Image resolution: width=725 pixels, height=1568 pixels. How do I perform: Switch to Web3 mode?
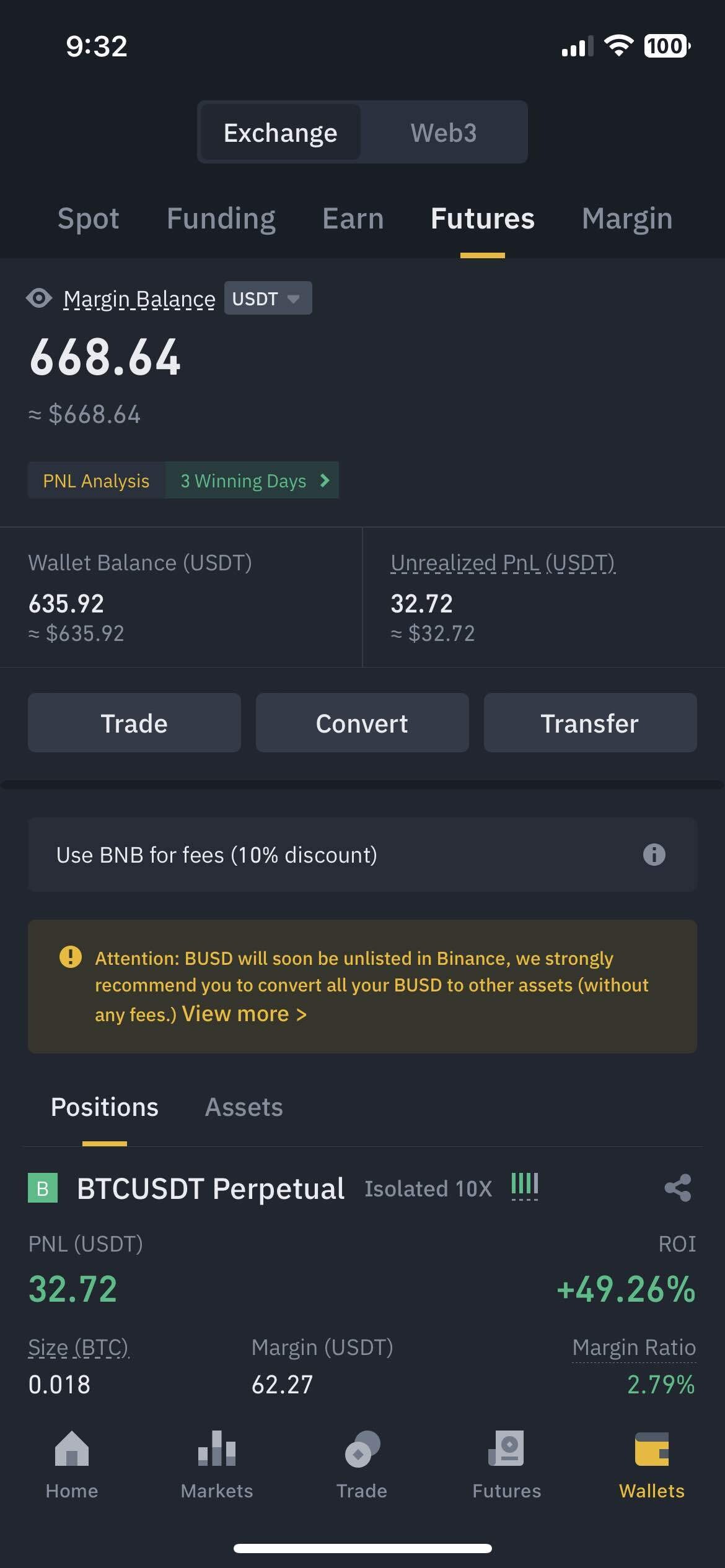[x=444, y=133]
